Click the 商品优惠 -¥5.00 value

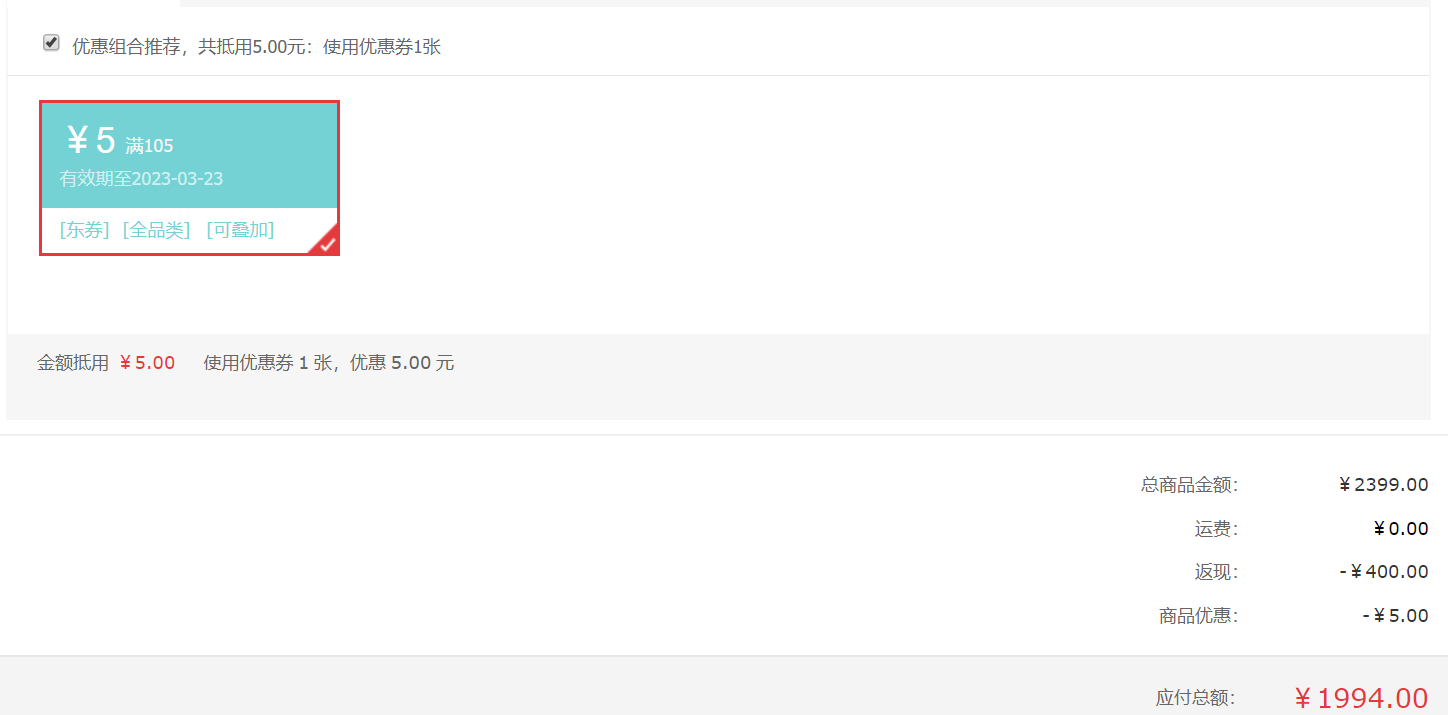pos(1395,616)
